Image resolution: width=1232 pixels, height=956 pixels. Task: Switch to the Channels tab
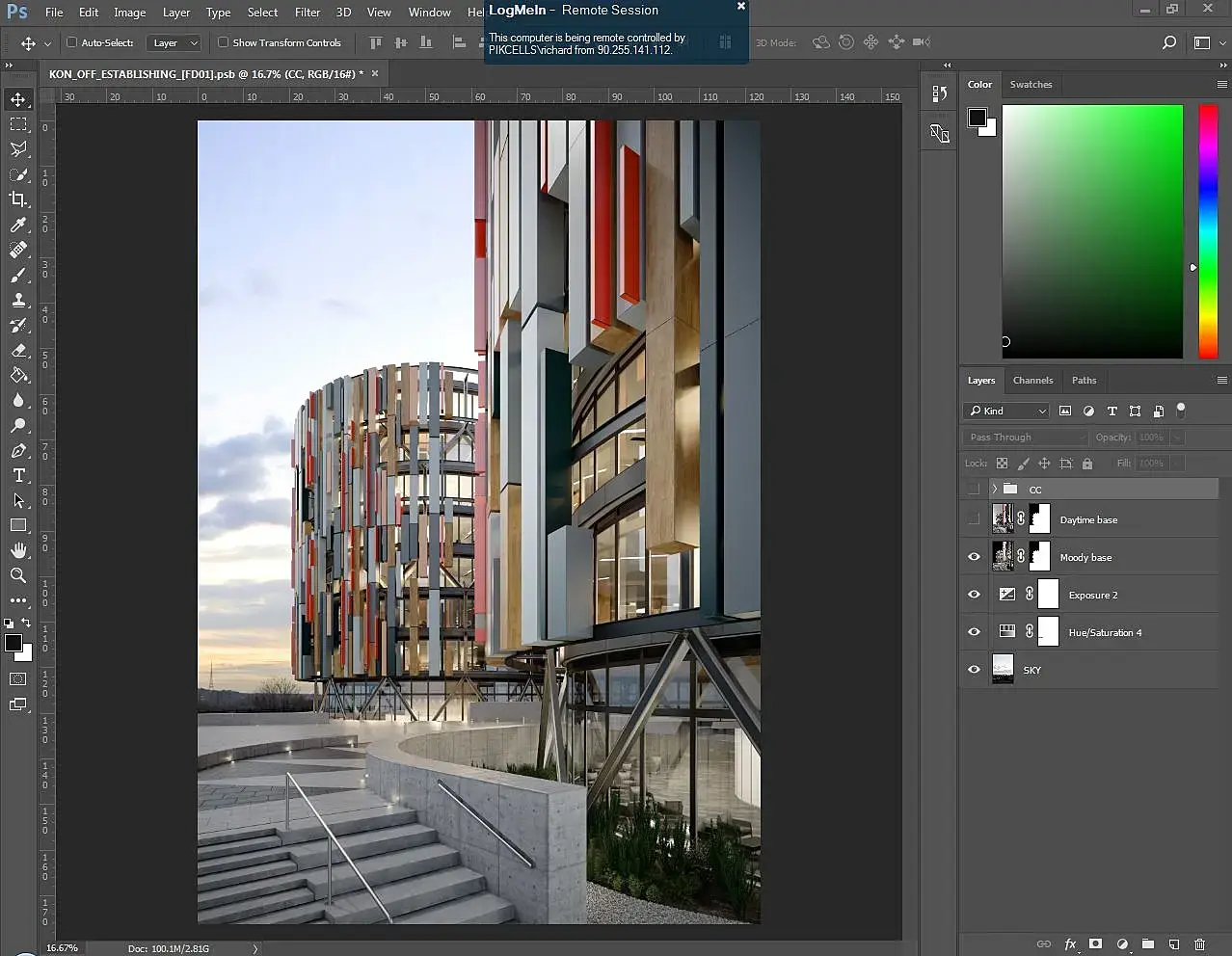coord(1032,380)
